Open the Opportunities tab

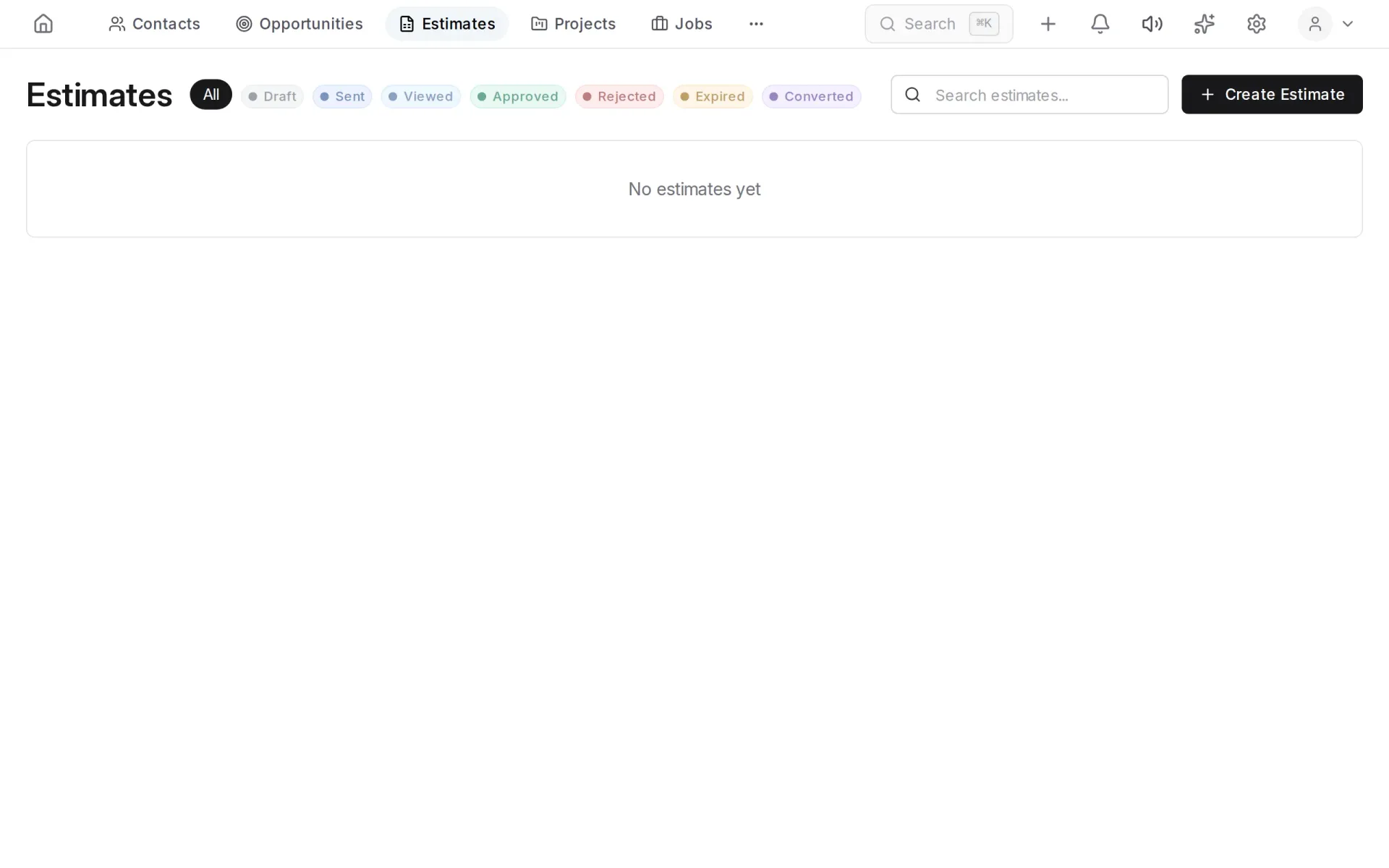point(300,24)
